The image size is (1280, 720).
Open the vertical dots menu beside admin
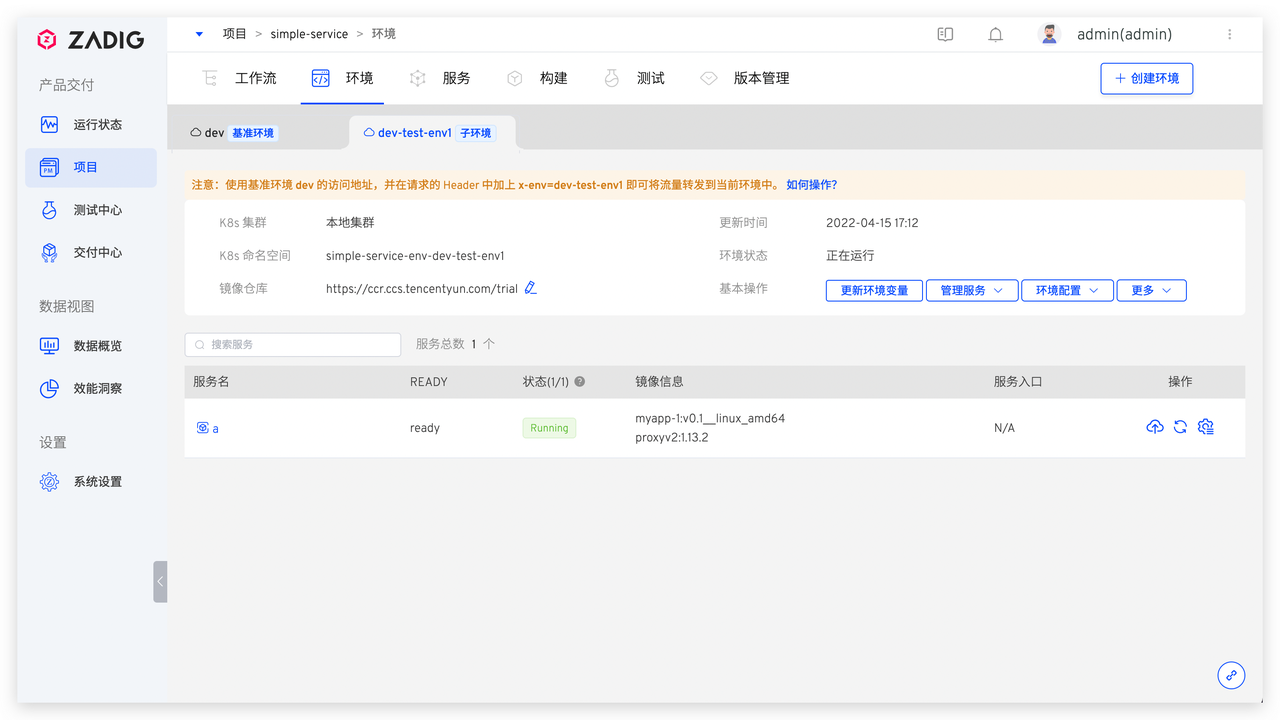pos(1229,34)
